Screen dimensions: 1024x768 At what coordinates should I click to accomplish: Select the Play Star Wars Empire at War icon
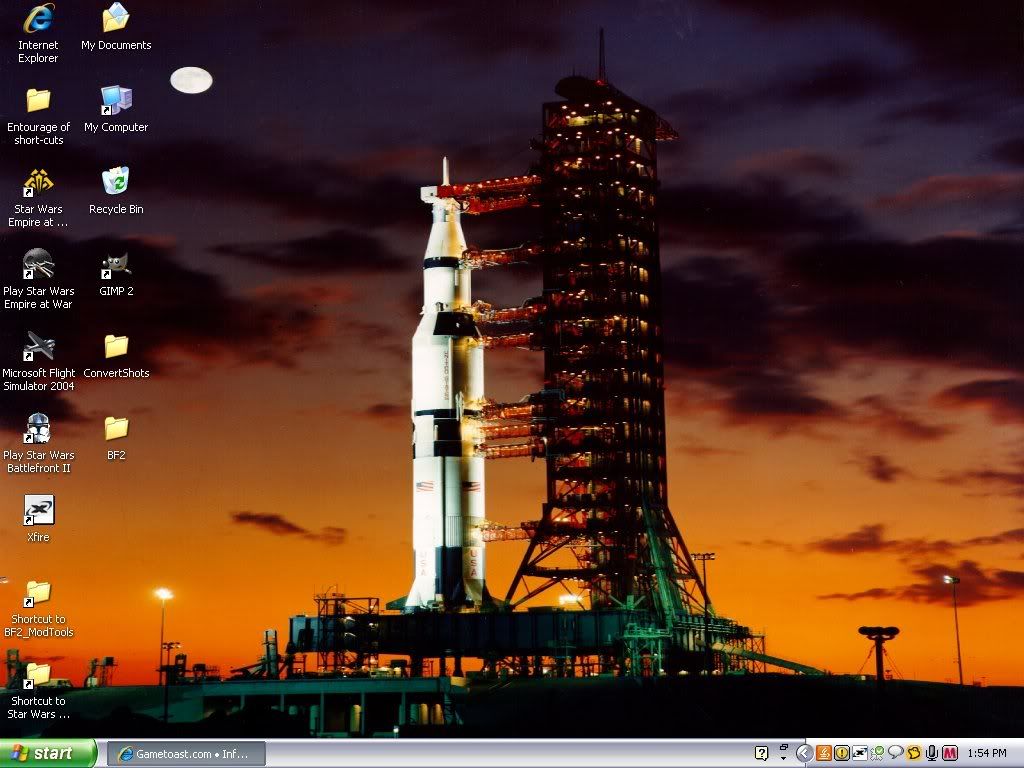pyautogui.click(x=38, y=280)
